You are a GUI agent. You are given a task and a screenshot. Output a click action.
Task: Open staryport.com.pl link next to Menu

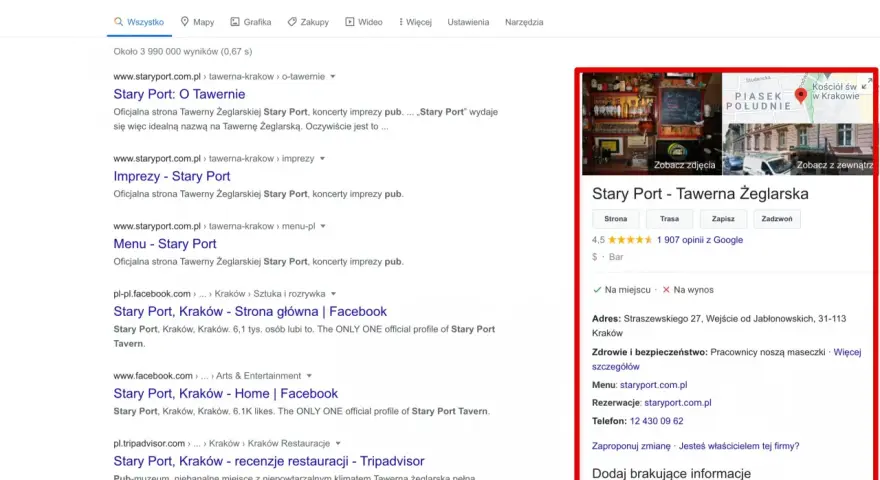653,385
